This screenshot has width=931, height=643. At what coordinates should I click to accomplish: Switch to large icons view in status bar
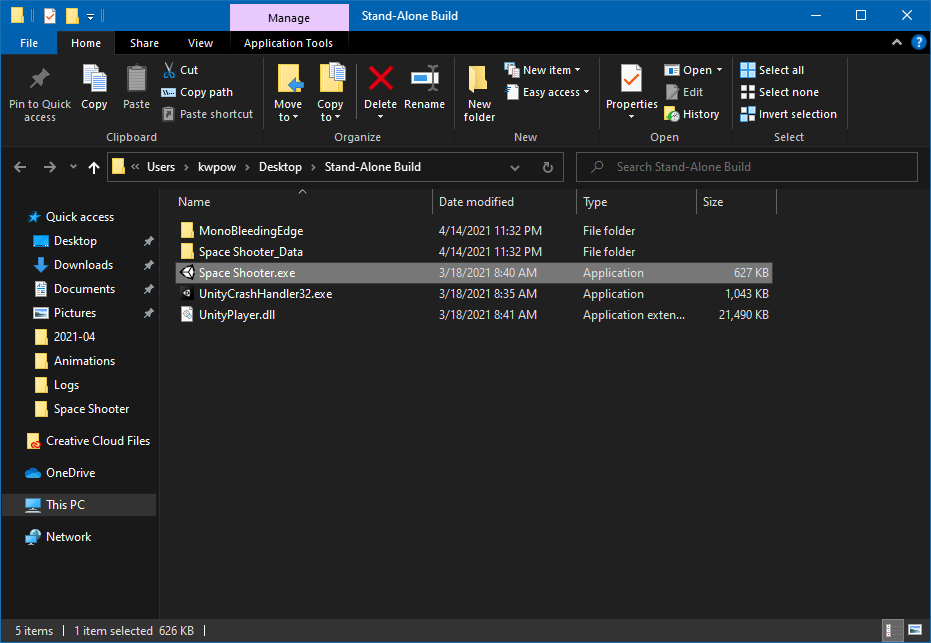click(x=915, y=631)
